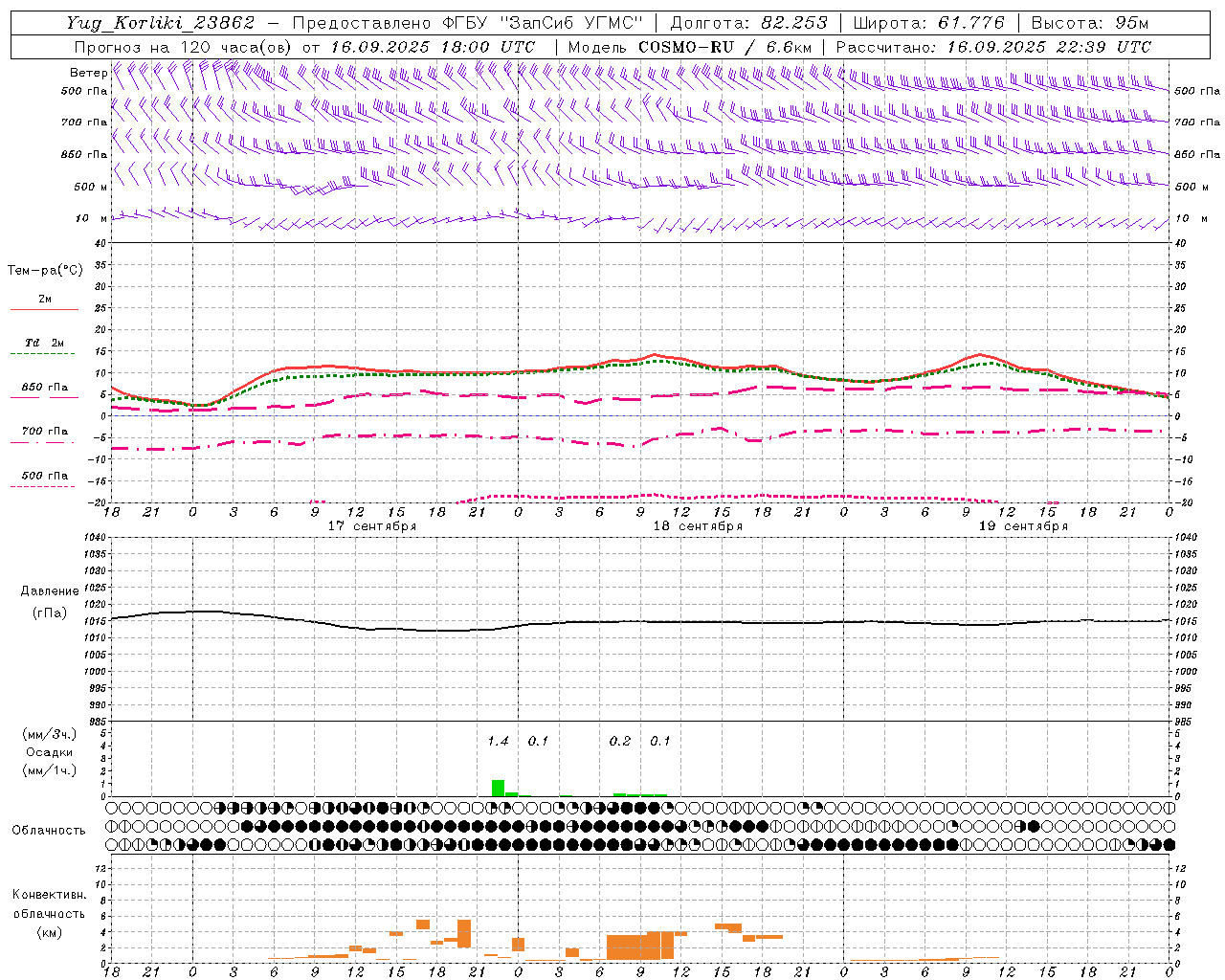
Task: Click the text Предоставлено ФГБУ "ЗапСиб УГМС"
Action: (x=467, y=23)
